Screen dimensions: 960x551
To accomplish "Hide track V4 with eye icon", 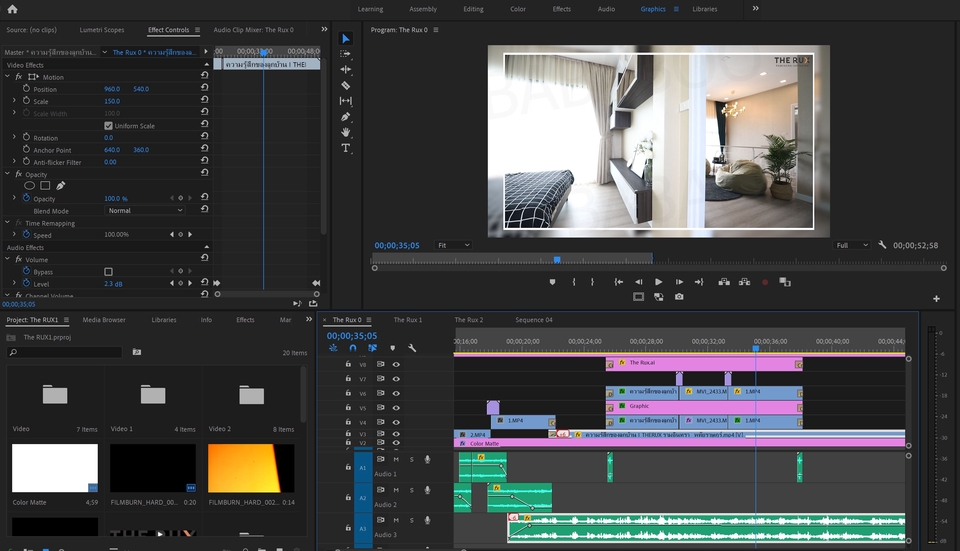I will tap(396, 422).
